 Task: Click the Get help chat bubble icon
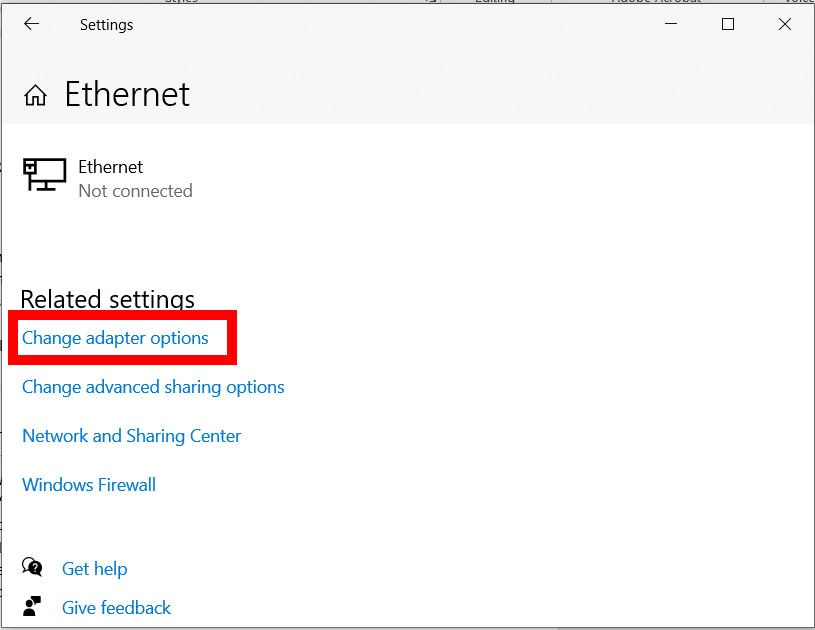33,568
